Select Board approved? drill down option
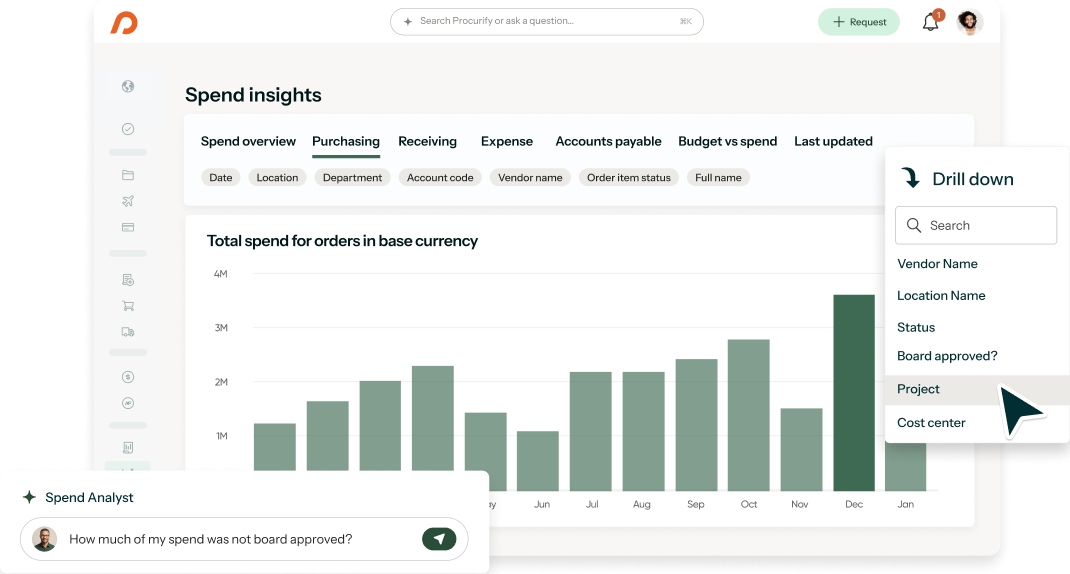The image size is (1070, 574). (x=947, y=356)
